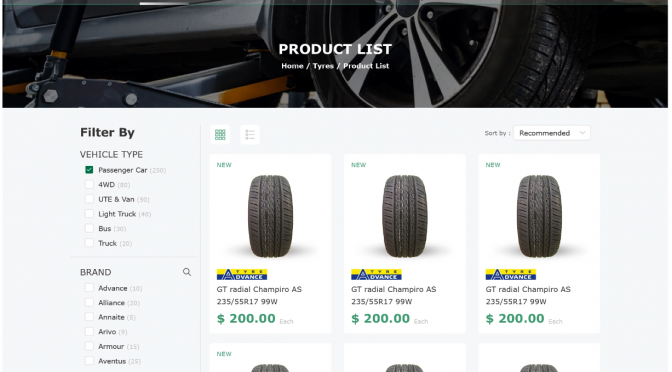Open the Sort by Recommended dropdown
Image resolution: width=672 pixels, height=372 pixels.
click(x=552, y=133)
